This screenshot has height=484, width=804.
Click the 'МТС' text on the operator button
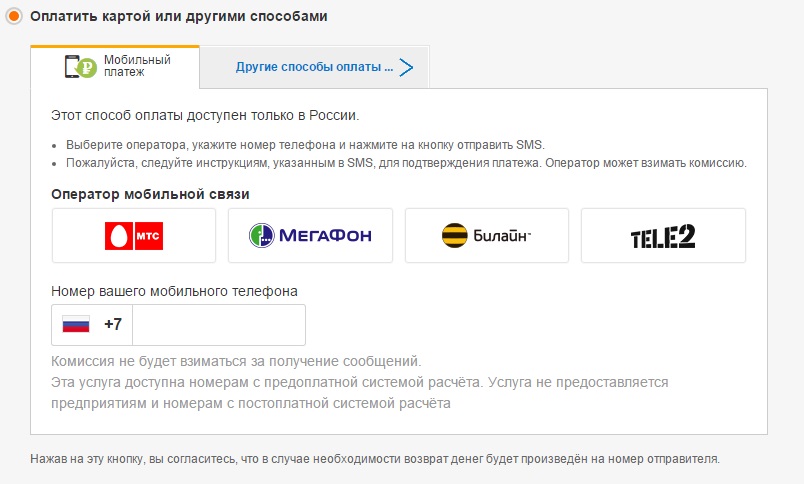[148, 236]
